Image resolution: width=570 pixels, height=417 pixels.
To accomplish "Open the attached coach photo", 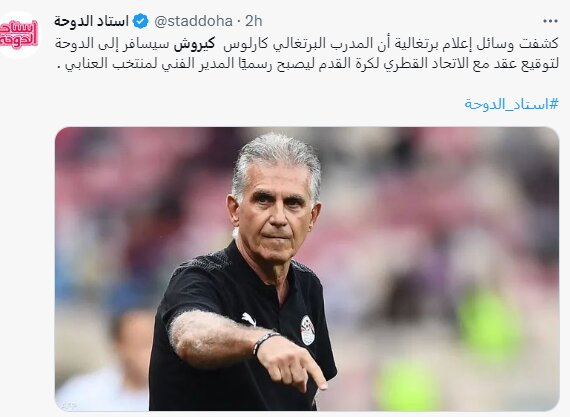I will tap(307, 269).
